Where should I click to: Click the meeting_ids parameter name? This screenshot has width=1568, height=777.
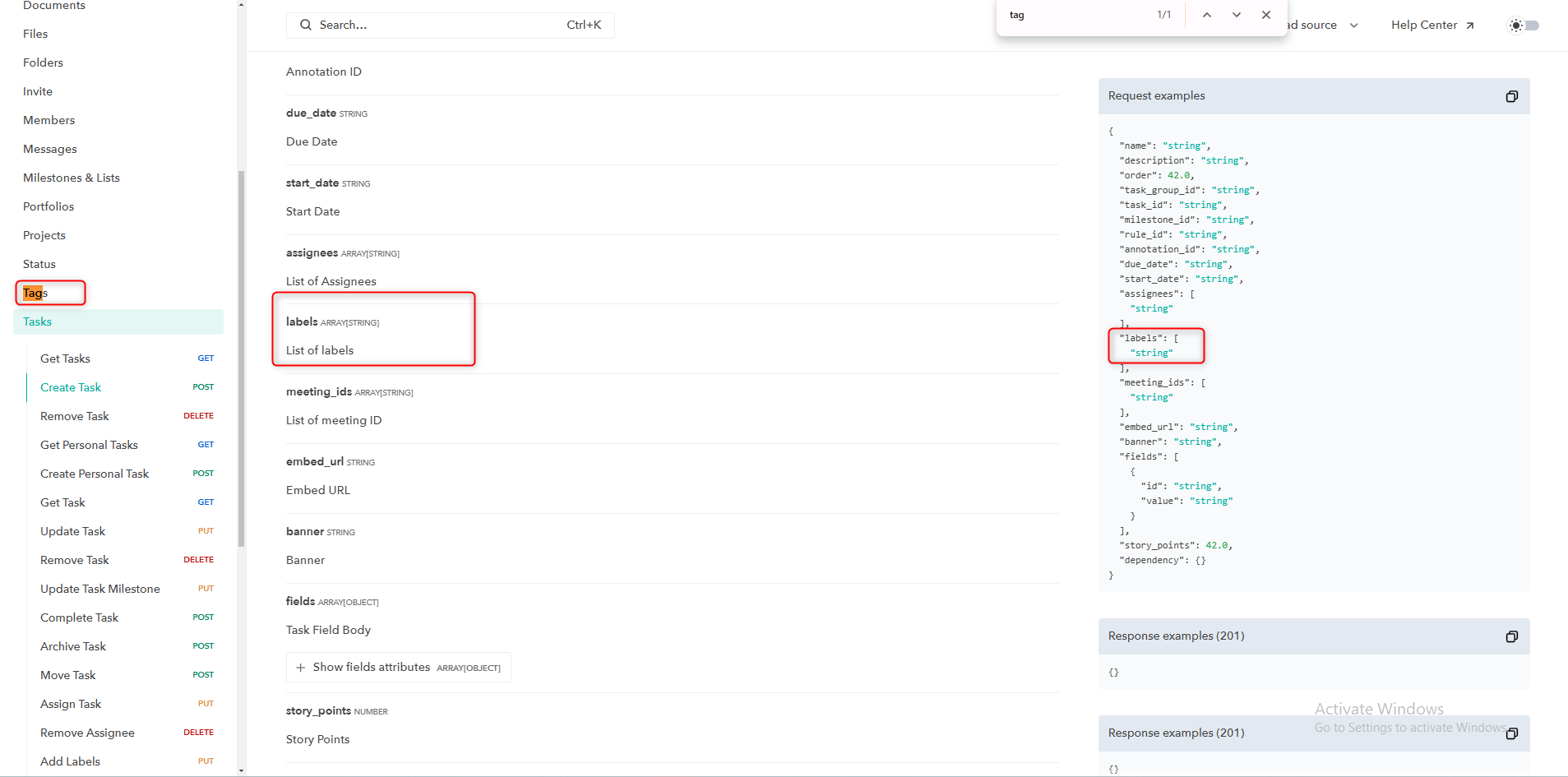click(x=319, y=391)
